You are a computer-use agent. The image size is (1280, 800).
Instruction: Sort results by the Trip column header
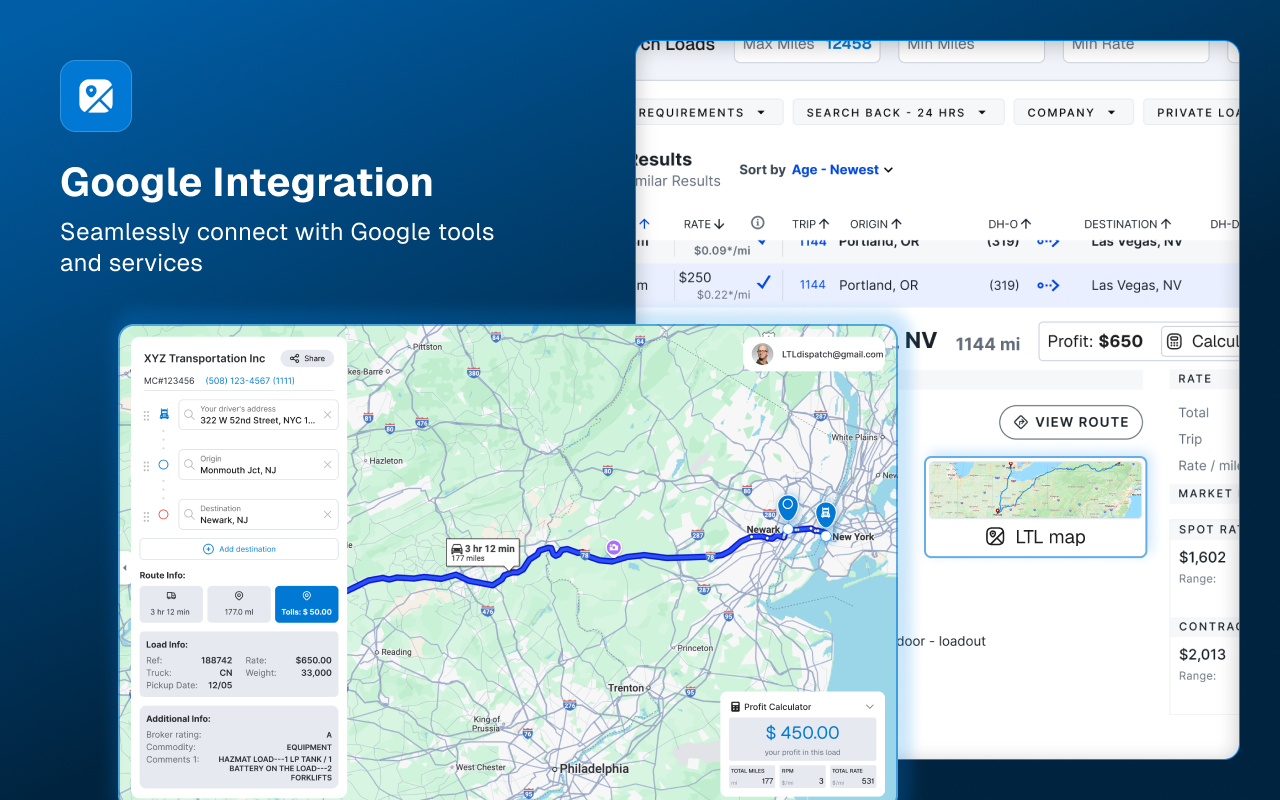813,224
